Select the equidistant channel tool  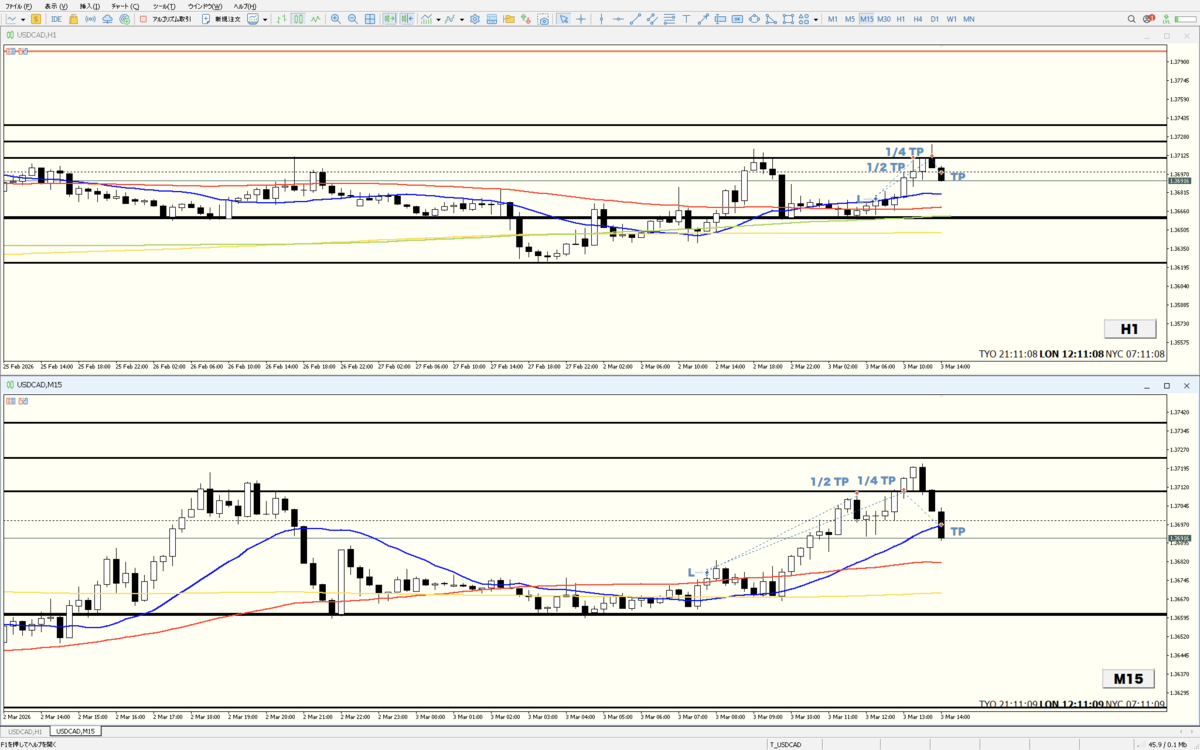tap(651, 19)
